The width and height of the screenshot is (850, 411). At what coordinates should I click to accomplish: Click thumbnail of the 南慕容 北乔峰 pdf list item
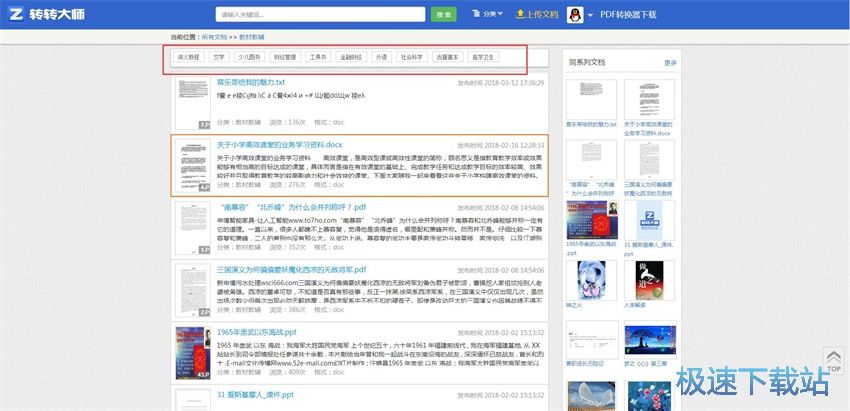pos(193,228)
